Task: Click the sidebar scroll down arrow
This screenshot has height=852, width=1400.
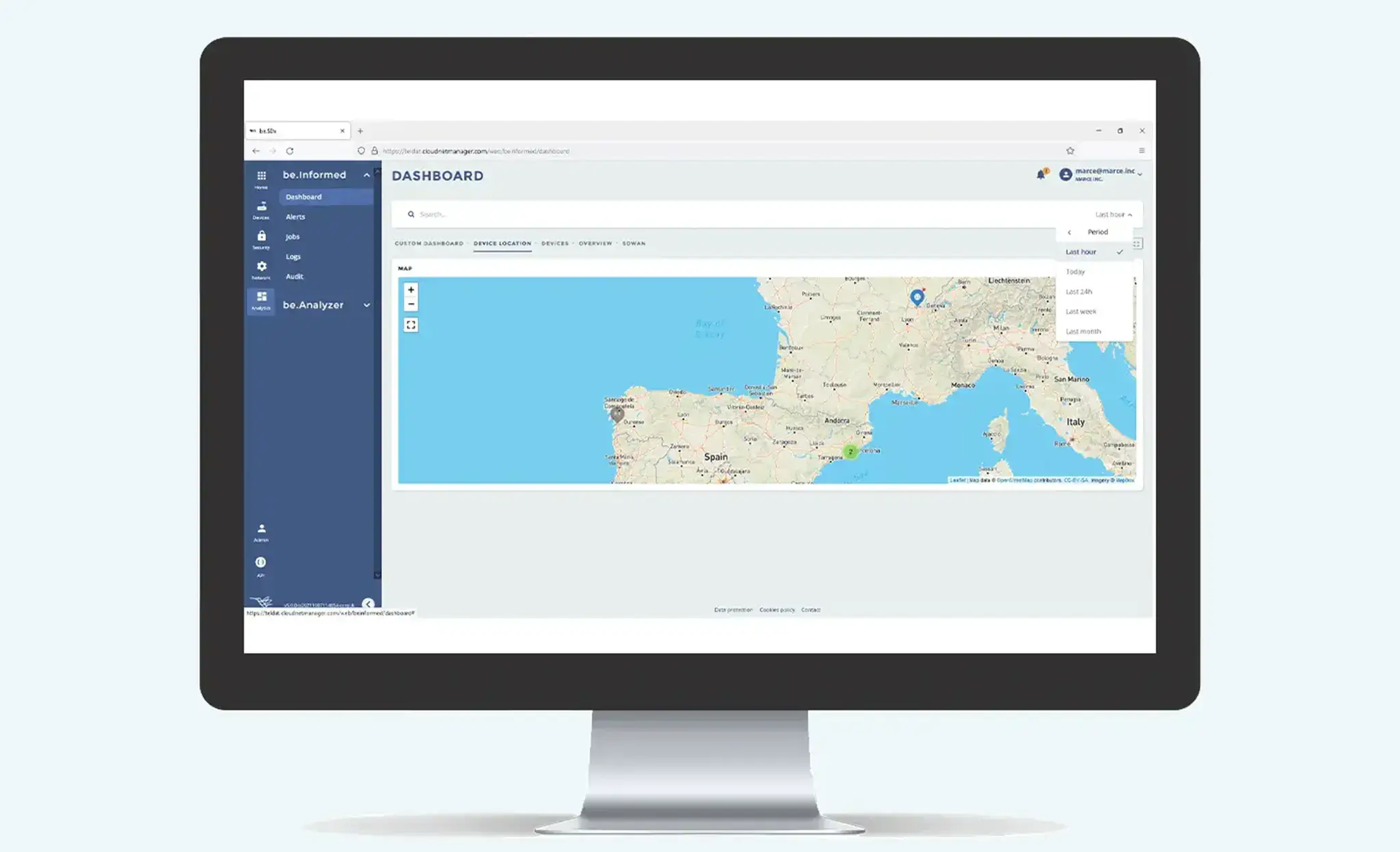Action: pos(377,575)
